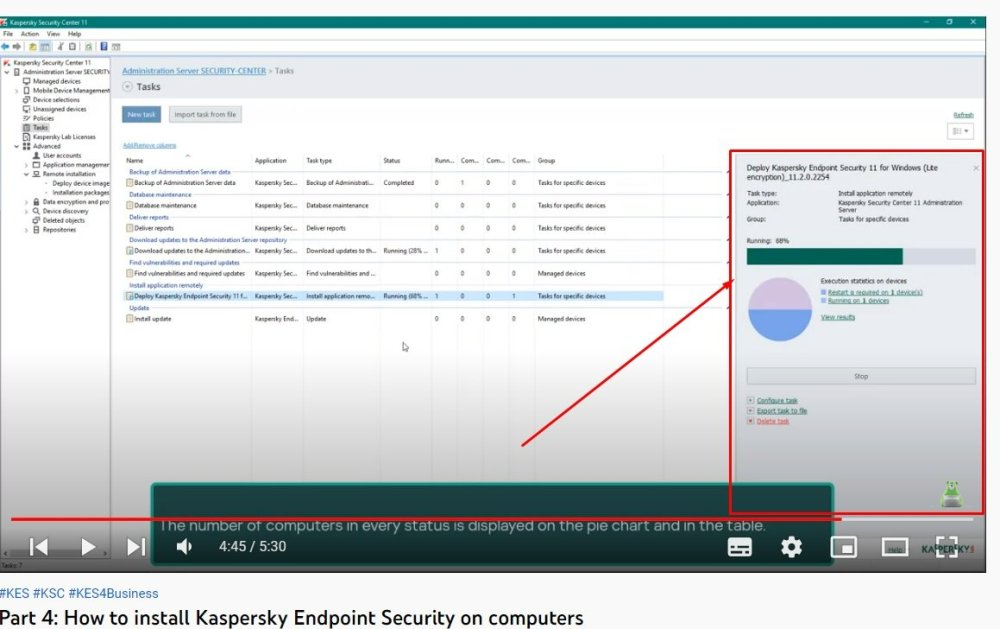The width and height of the screenshot is (1000, 629).
Task: Open the blue Help toolbar icon
Action: point(103,47)
